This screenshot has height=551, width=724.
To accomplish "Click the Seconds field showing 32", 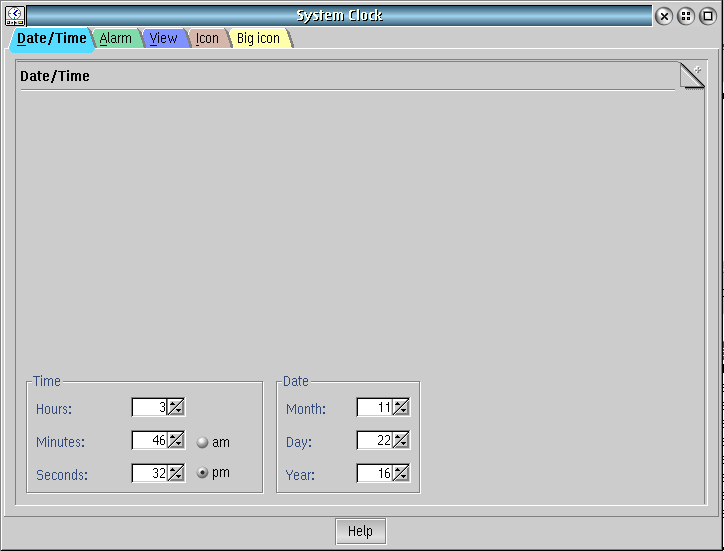I will pyautogui.click(x=150, y=473).
